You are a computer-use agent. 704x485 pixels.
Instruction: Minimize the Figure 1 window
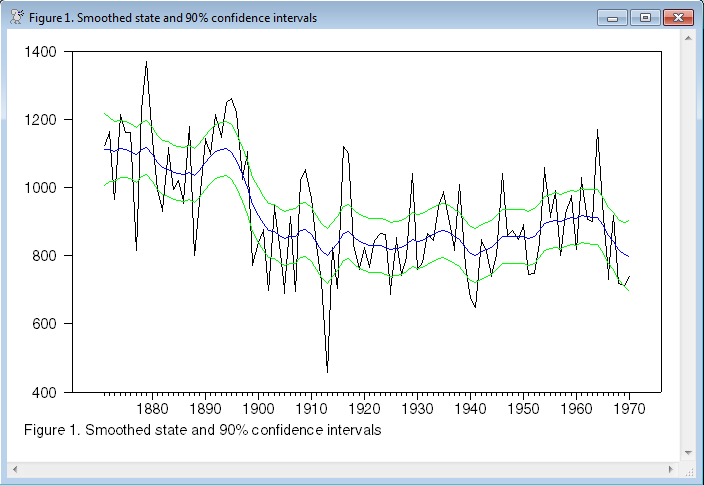tap(611, 17)
